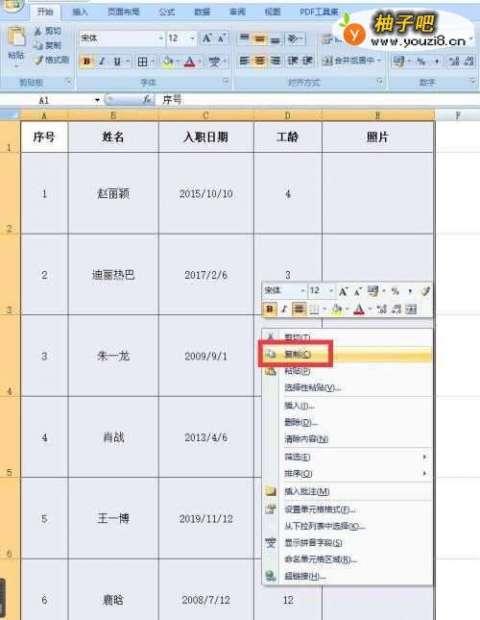
Task: Click 设置单元格格式 in the context menu
Action: click(319, 509)
